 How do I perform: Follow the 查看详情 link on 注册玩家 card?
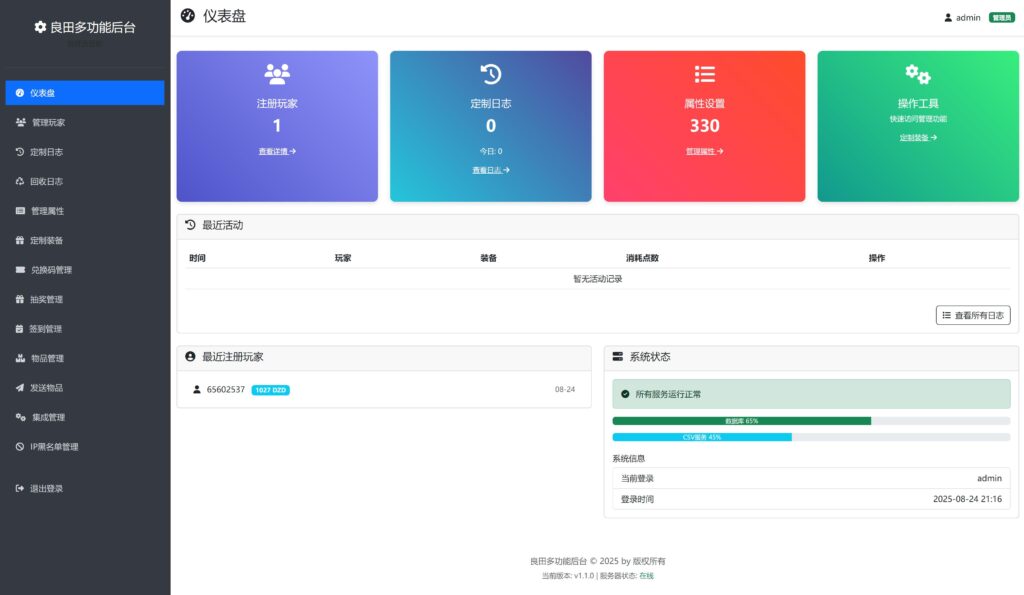277,151
